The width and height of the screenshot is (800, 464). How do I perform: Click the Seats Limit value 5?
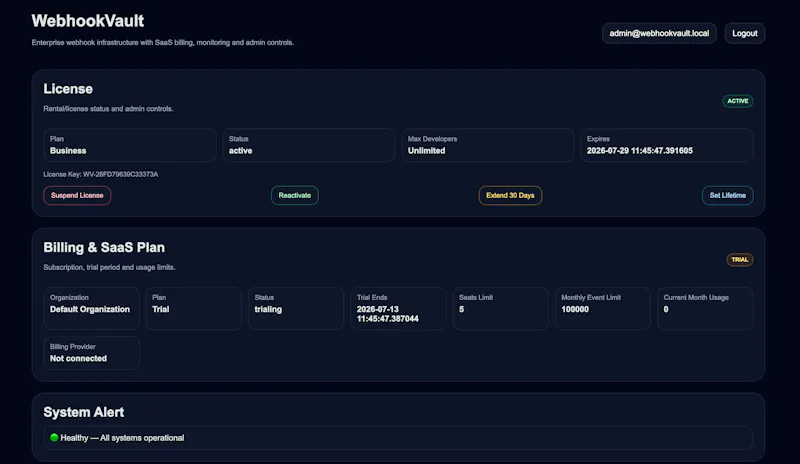(x=461, y=309)
